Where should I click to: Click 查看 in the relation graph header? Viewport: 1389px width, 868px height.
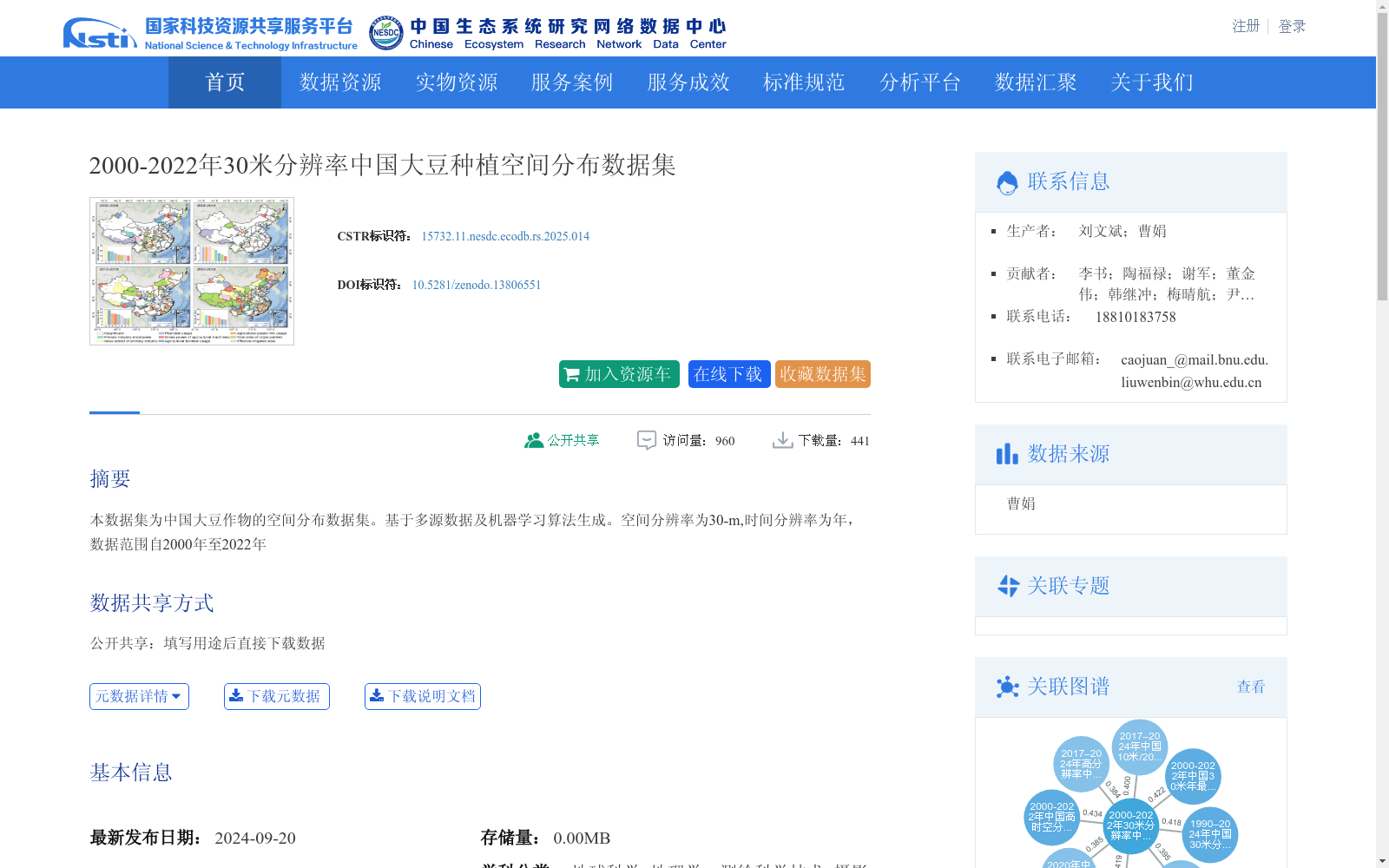(x=1251, y=687)
